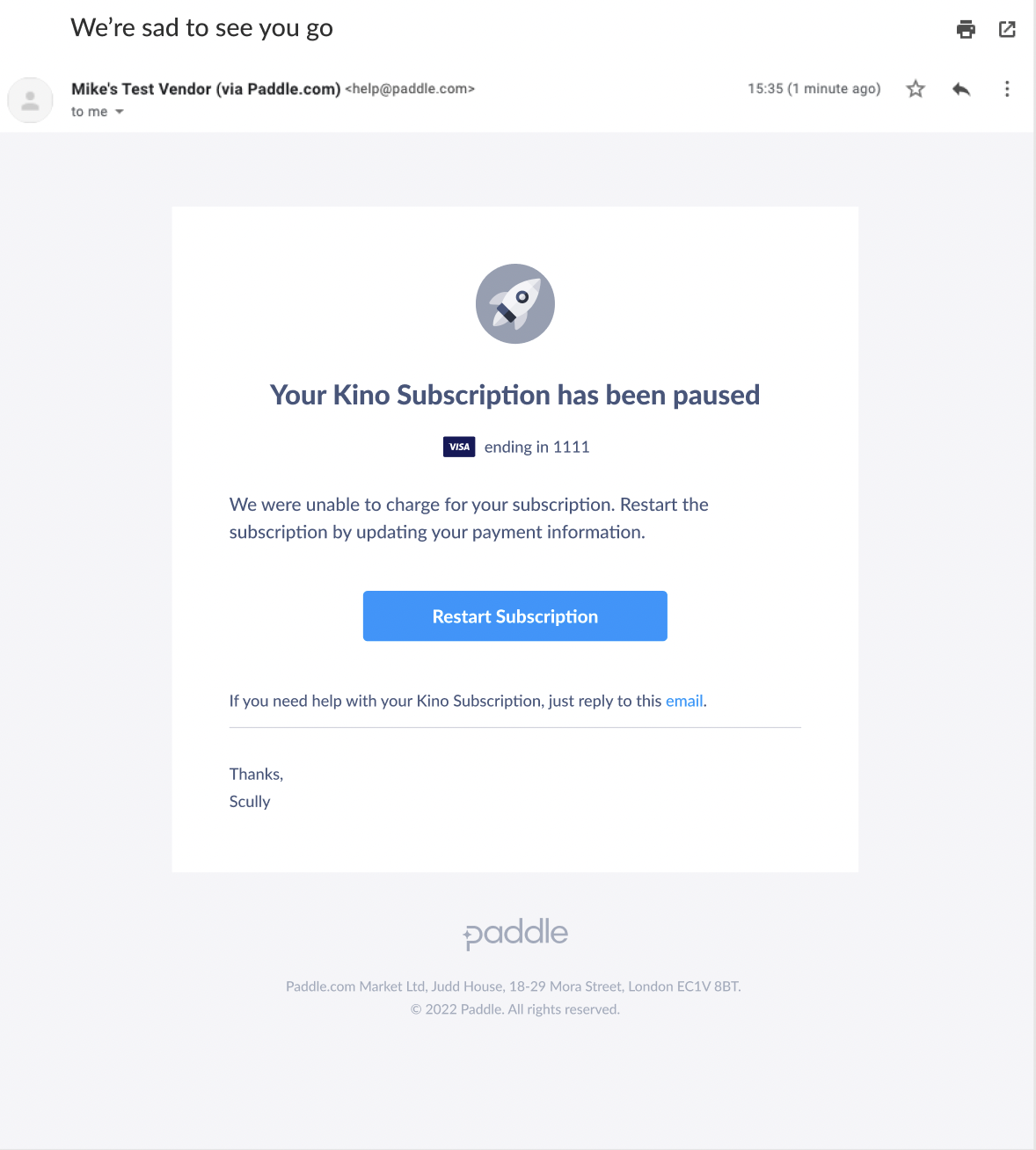Click the '© 2022 Paddle' copyright text
The height and width of the screenshot is (1150, 1036).
pyautogui.click(x=515, y=1009)
